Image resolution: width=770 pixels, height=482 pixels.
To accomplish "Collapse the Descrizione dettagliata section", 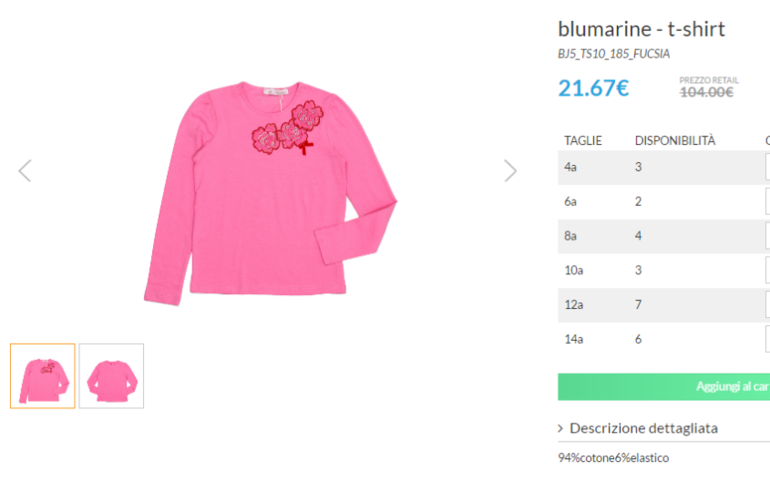I will click(643, 428).
